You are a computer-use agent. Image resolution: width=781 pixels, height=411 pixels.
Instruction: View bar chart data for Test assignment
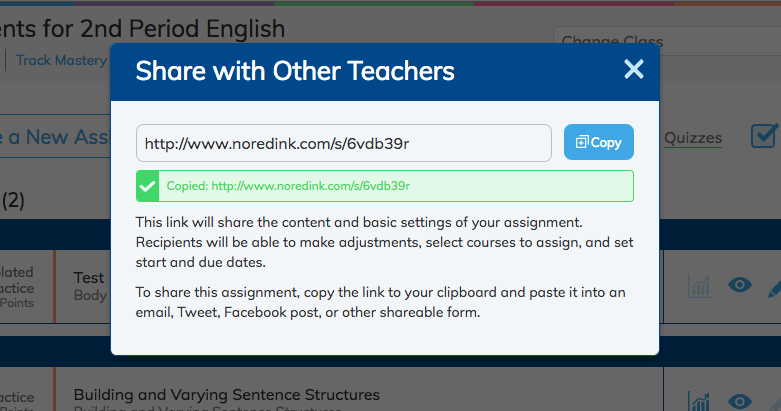click(699, 285)
